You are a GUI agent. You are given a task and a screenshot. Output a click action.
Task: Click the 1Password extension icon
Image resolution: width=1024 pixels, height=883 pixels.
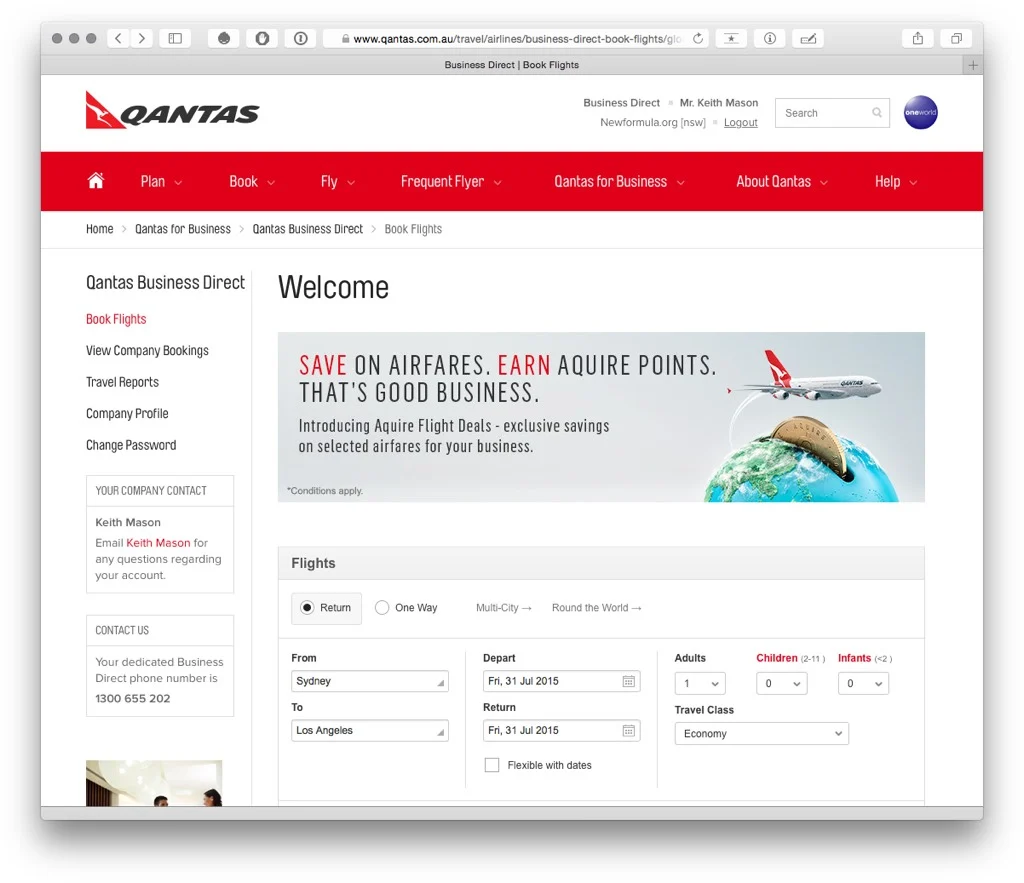coord(300,39)
